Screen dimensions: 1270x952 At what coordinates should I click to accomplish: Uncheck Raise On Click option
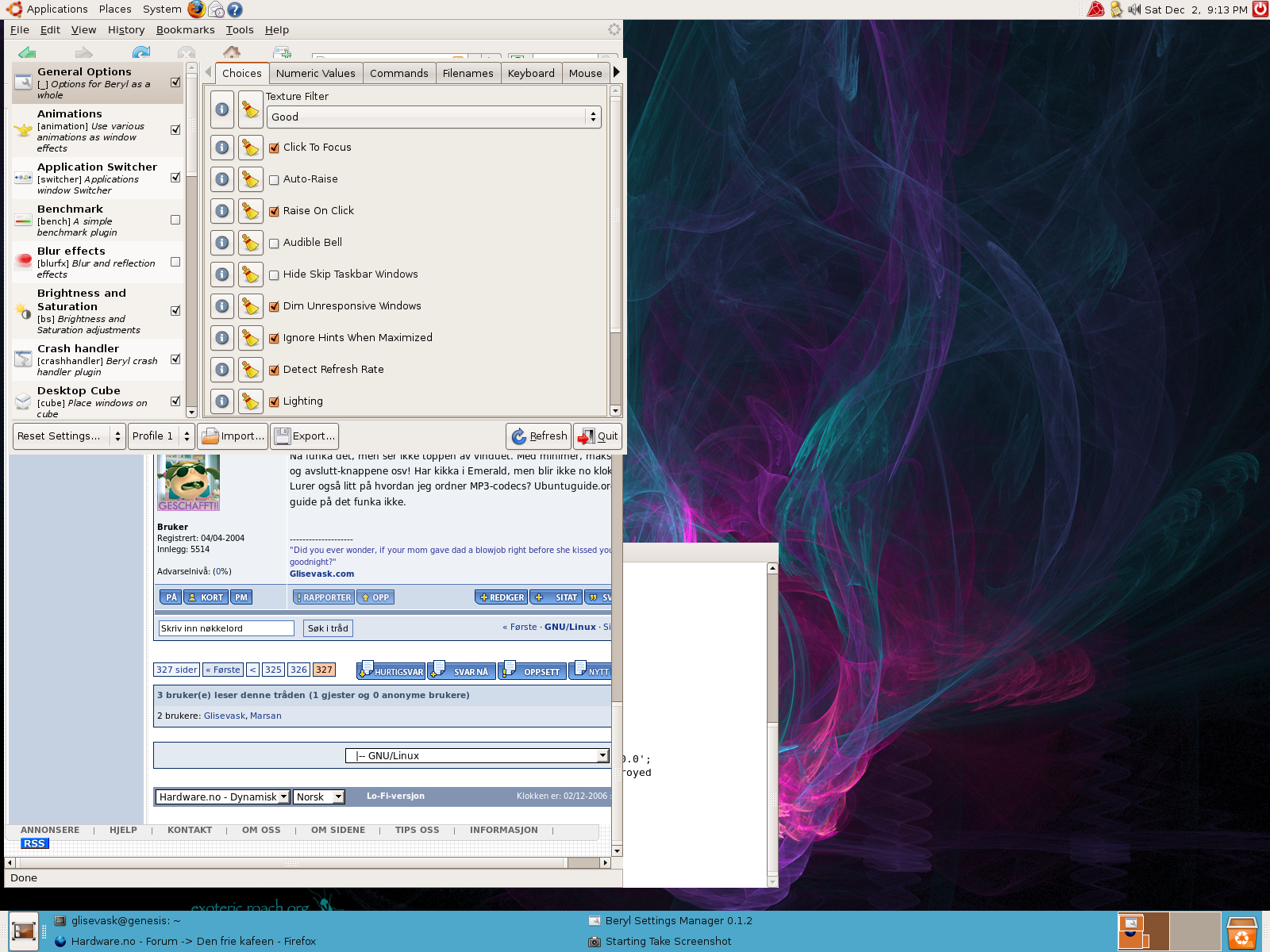click(274, 212)
